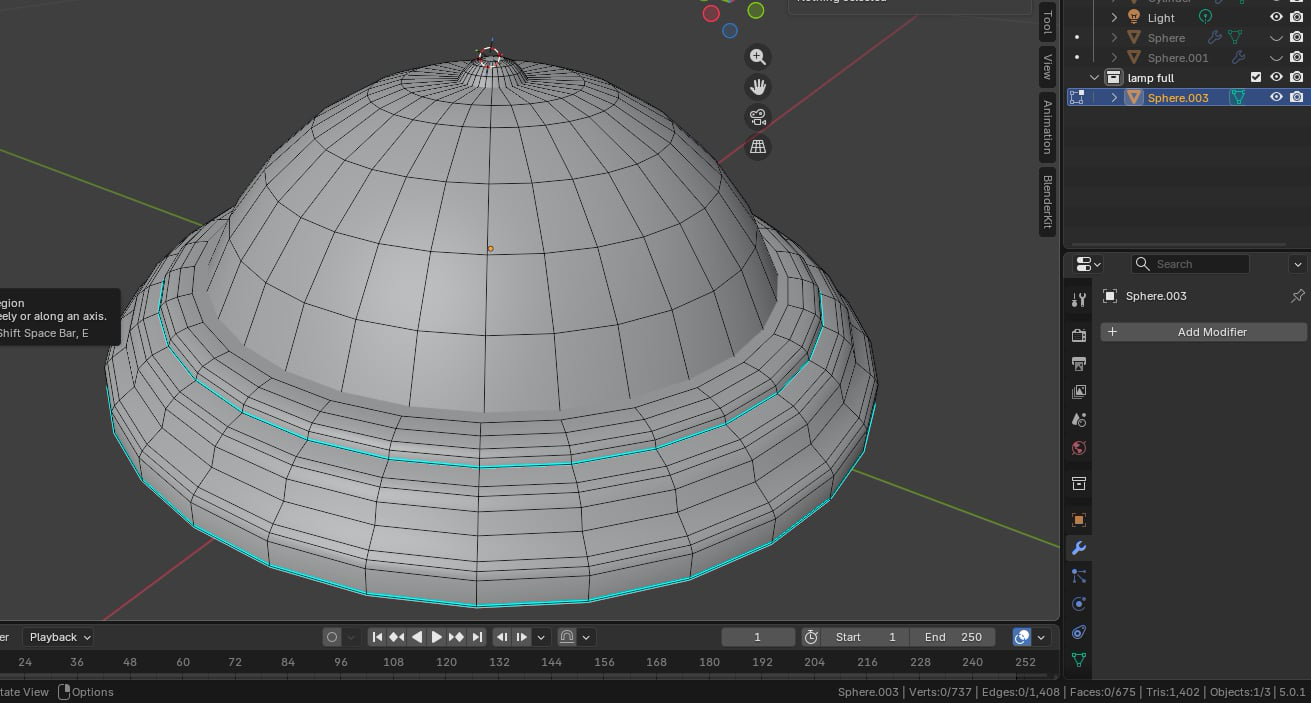Click the Add Modifier button
Screen dimensions: 1311x703
click(1204, 332)
